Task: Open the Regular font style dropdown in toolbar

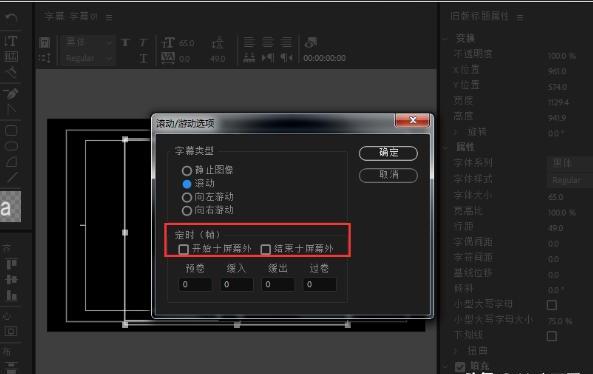Action: pos(88,59)
